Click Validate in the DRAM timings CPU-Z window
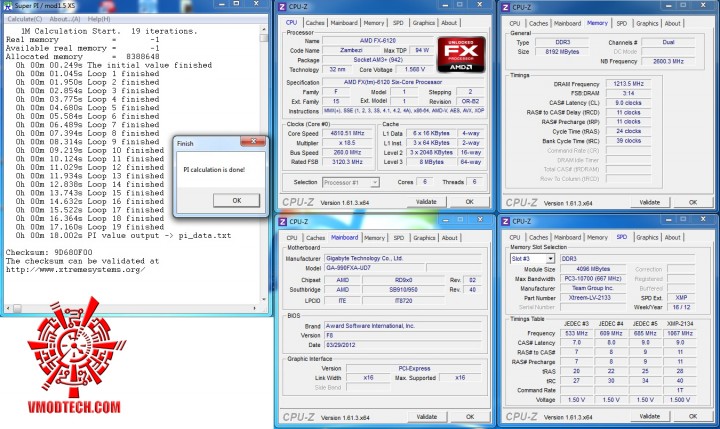This screenshot has width=720, height=429. click(x=649, y=202)
